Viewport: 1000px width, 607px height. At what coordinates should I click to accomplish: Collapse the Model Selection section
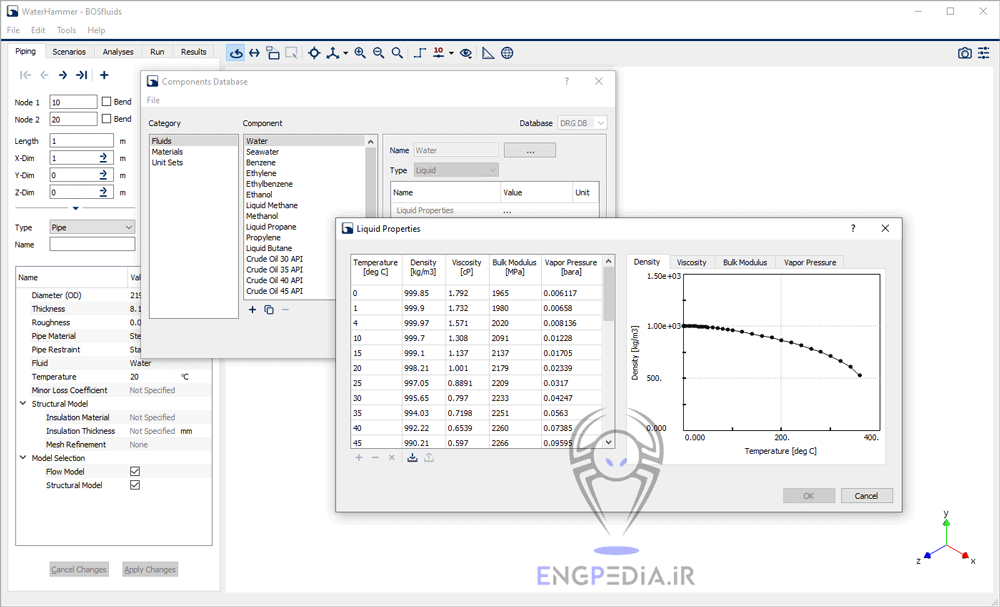point(23,458)
